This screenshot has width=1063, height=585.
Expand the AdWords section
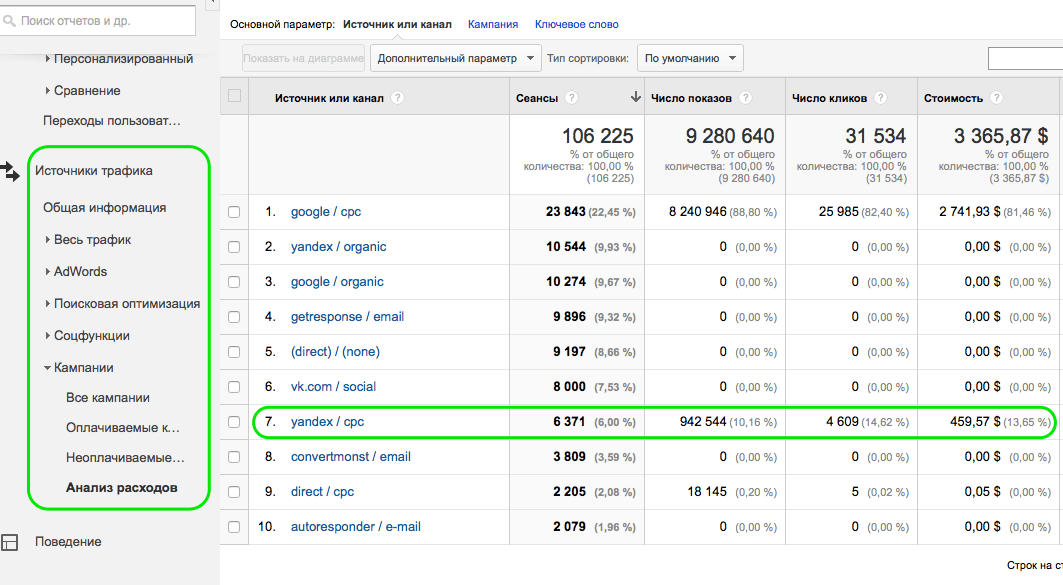coord(47,271)
